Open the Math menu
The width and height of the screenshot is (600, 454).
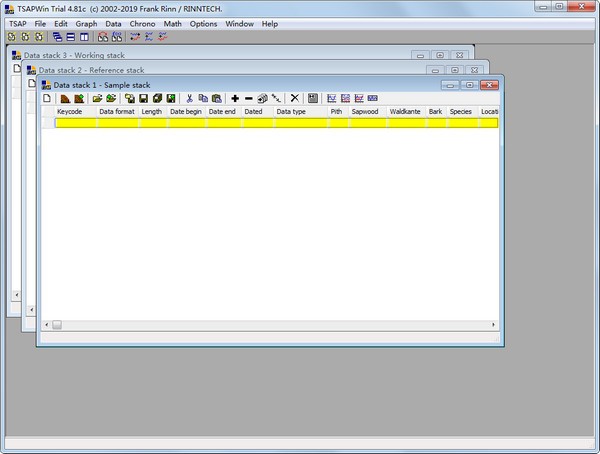pyautogui.click(x=173, y=23)
